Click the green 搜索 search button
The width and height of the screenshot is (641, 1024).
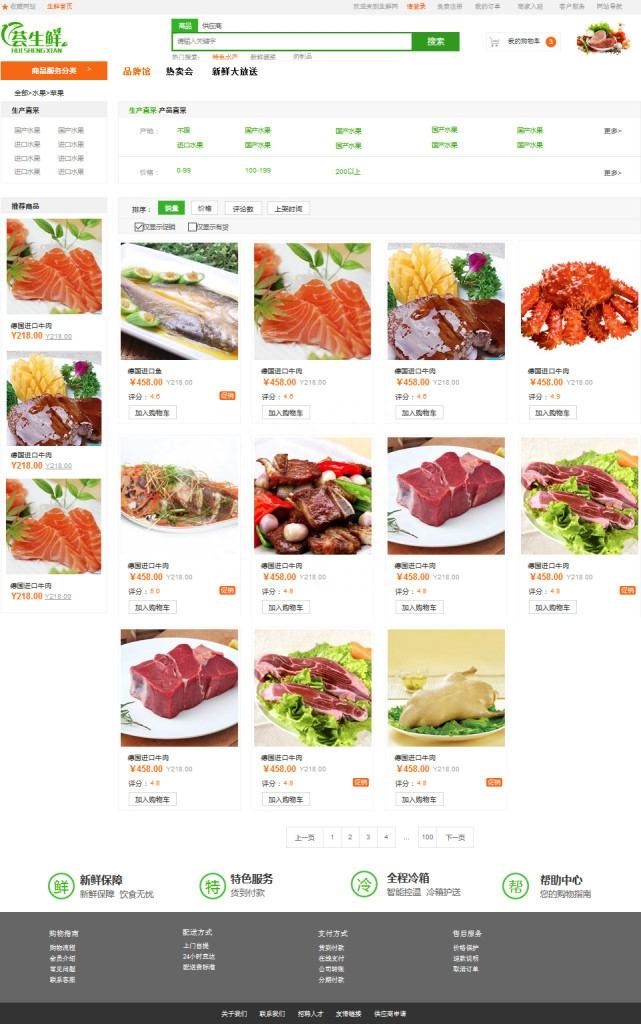[x=435, y=41]
